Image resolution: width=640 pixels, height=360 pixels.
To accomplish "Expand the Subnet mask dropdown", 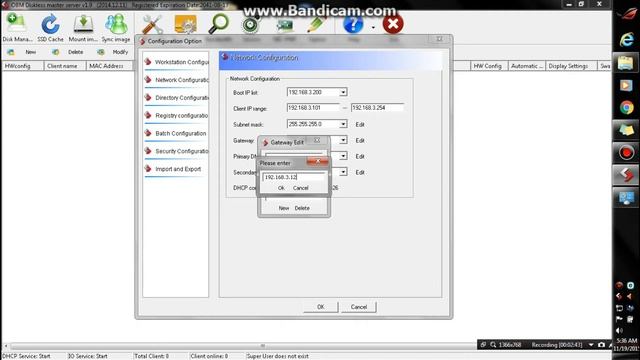I will [x=343, y=124].
